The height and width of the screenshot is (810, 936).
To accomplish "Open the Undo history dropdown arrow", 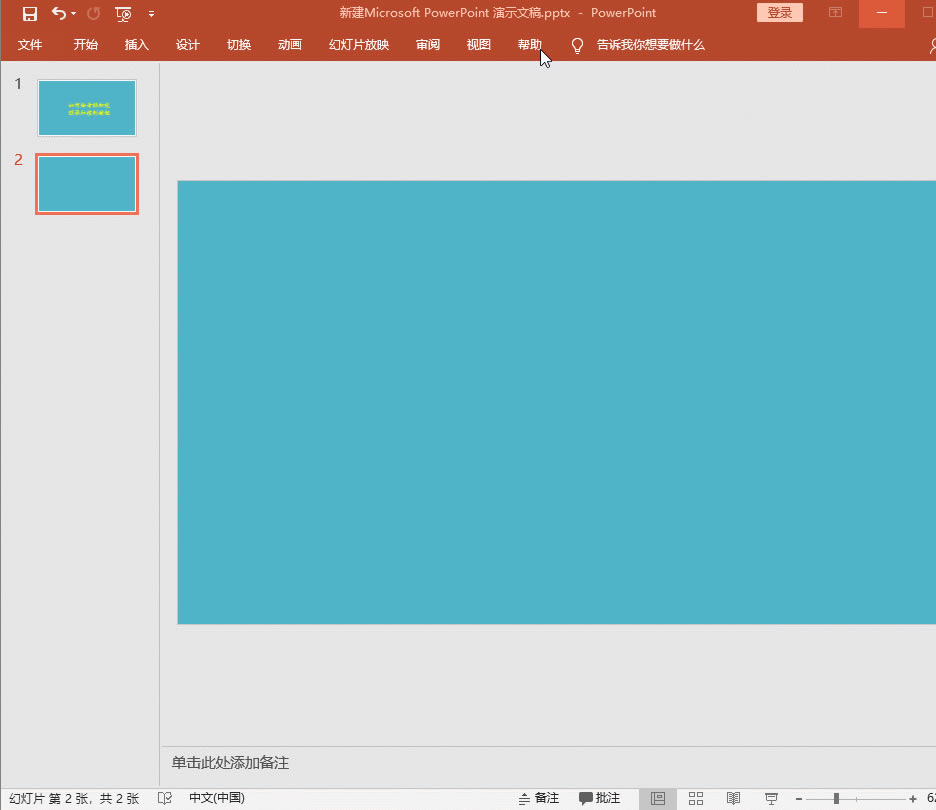I will point(74,13).
